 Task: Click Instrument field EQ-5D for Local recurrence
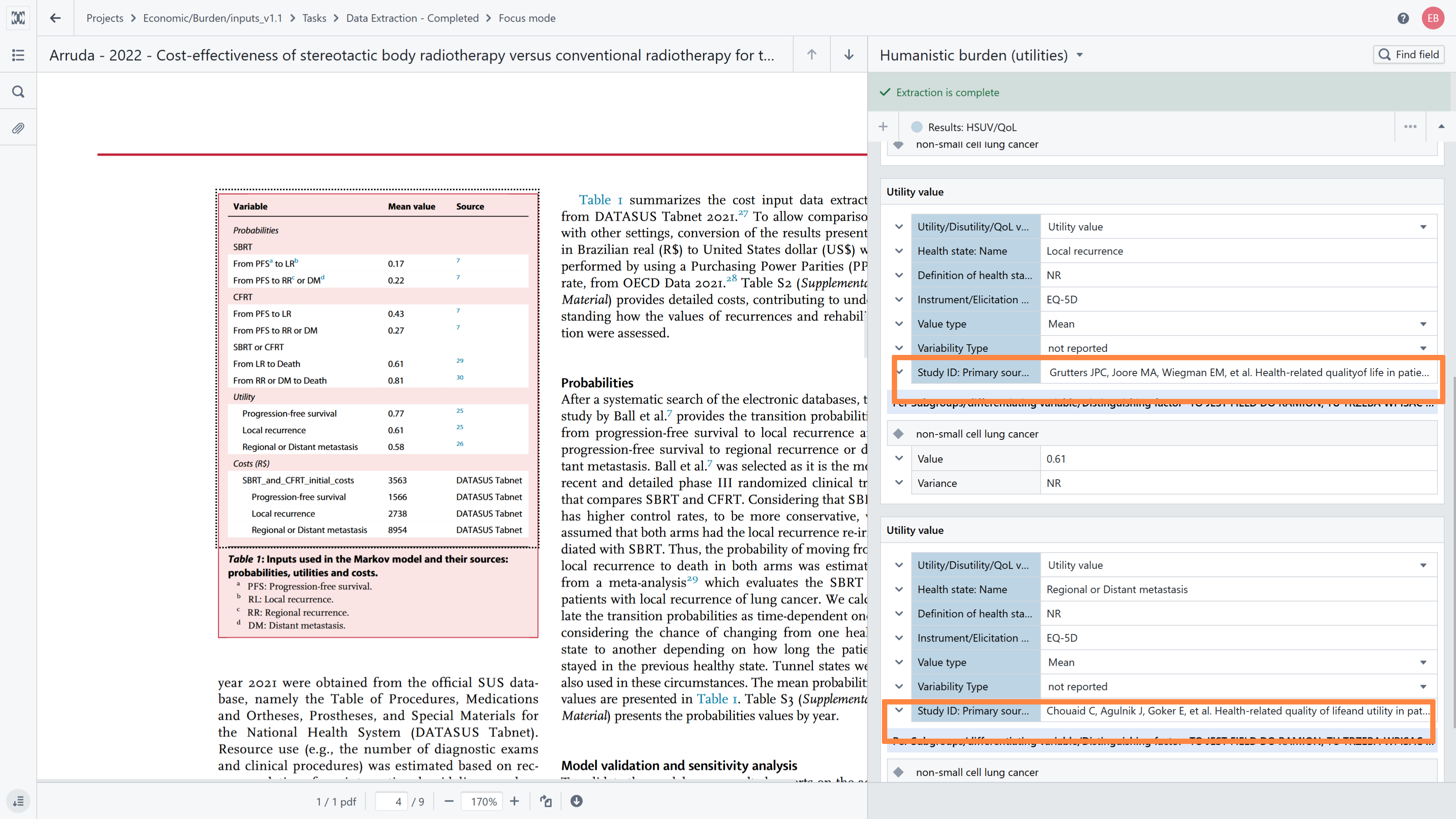tap(1239, 300)
